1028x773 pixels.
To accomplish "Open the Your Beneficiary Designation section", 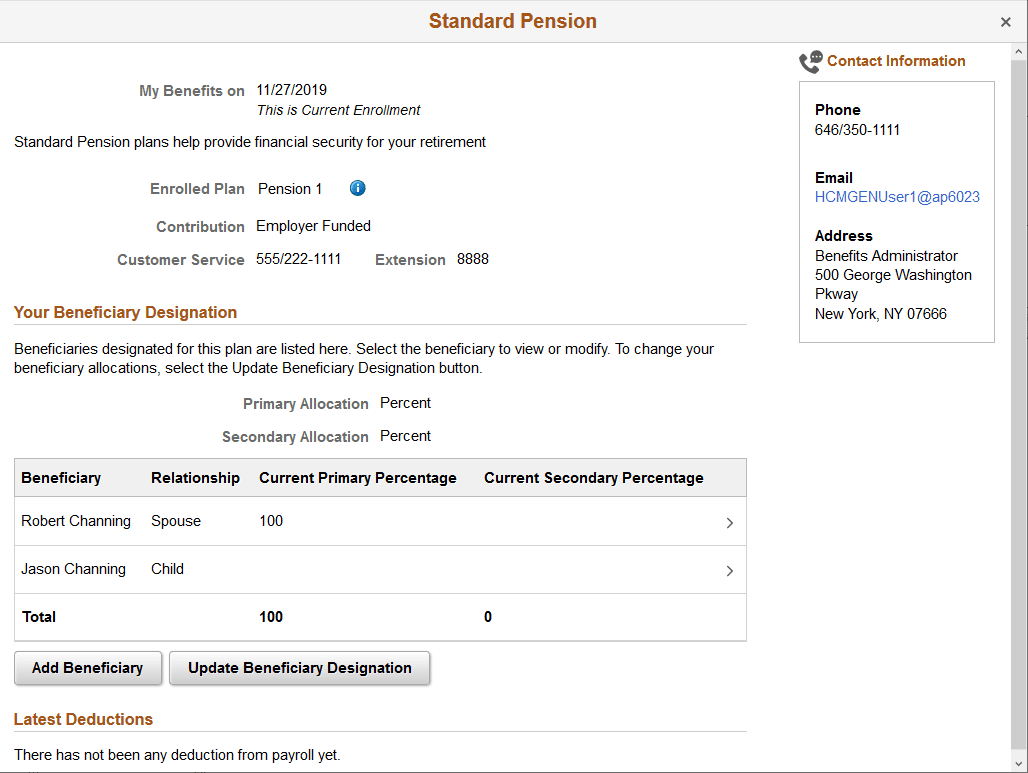I will [125, 312].
